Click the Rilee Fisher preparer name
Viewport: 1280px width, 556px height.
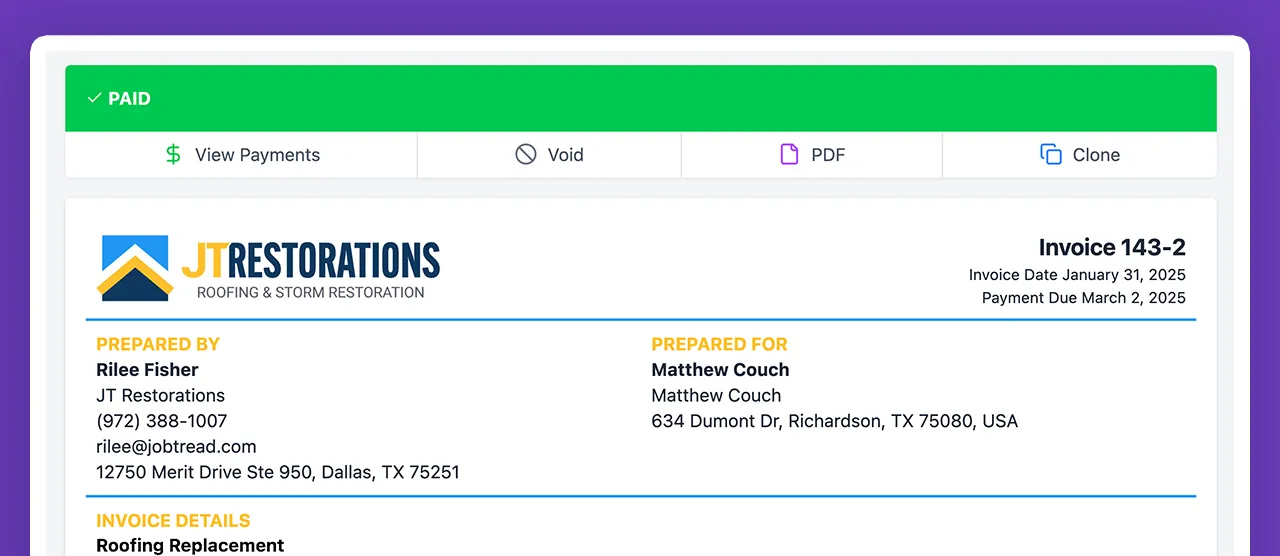147,370
